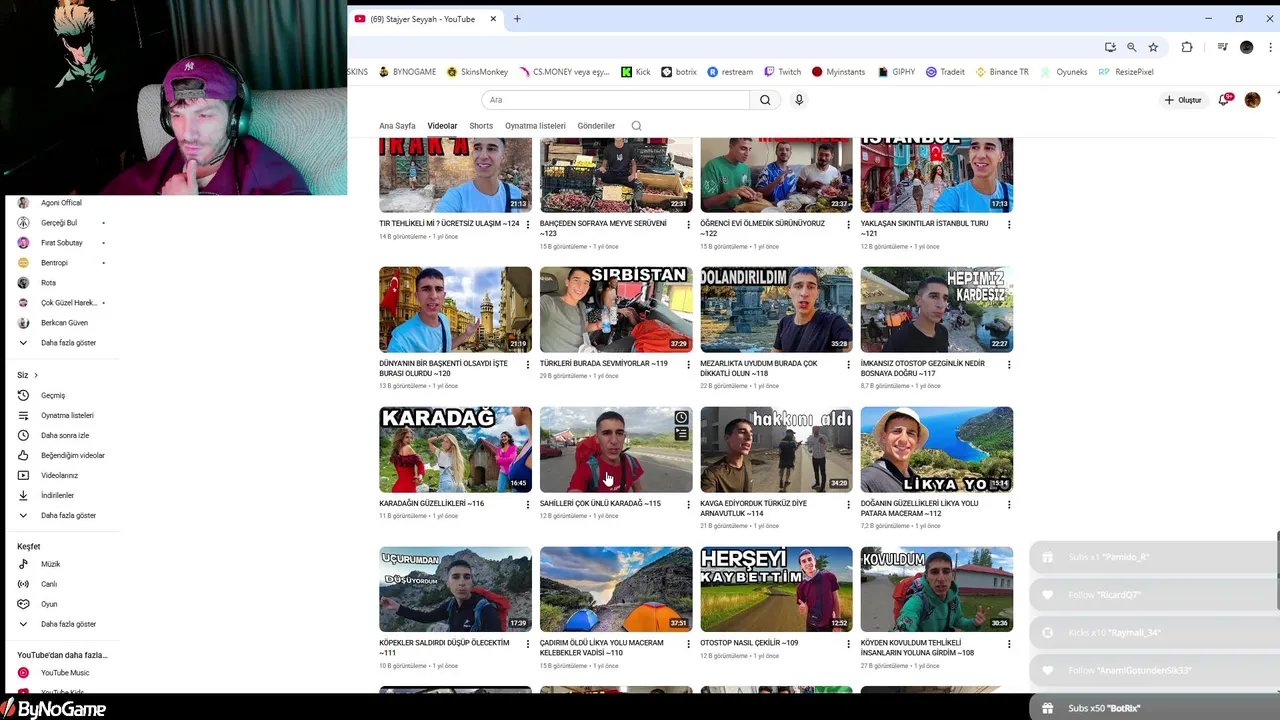Open options menu for OTOSTOP NASIL ÇEKİLİR ~109

pos(849,644)
